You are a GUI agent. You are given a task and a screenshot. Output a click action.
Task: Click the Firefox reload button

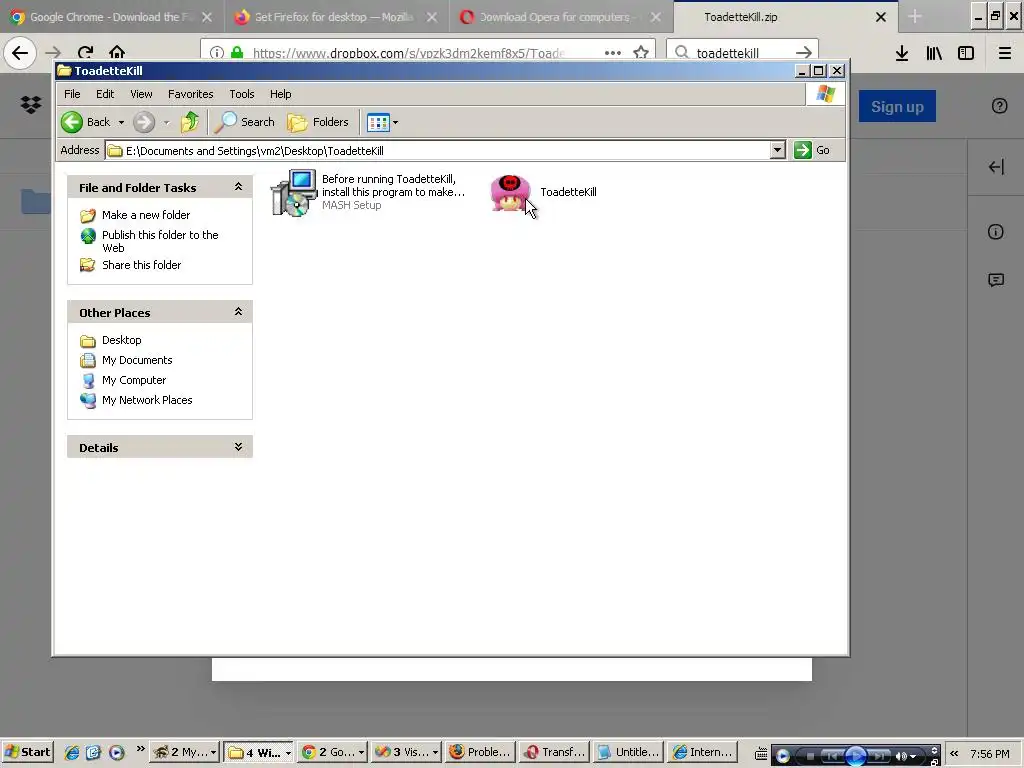[x=86, y=52]
